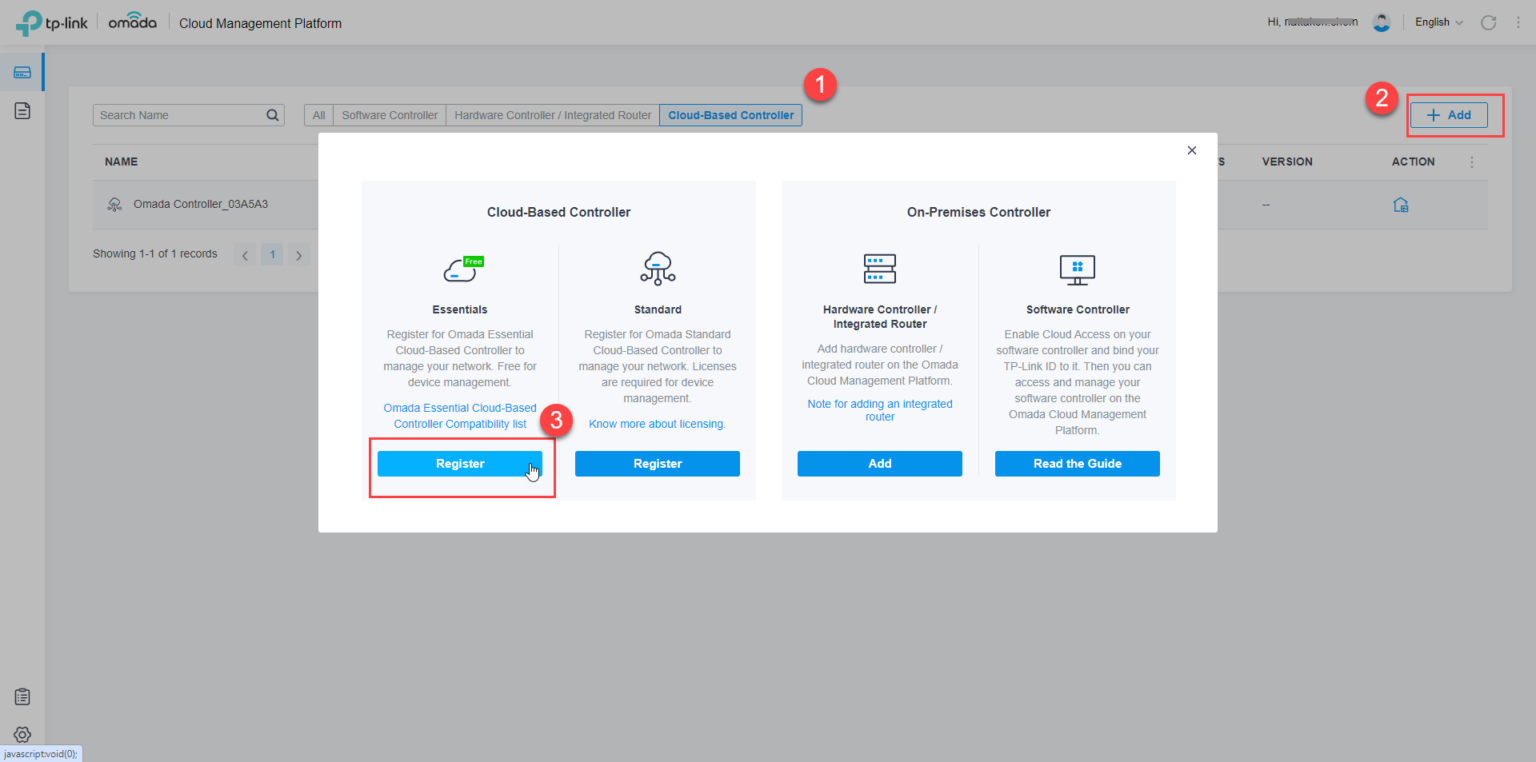
Task: Open the Know more about licensing link
Action: point(657,424)
